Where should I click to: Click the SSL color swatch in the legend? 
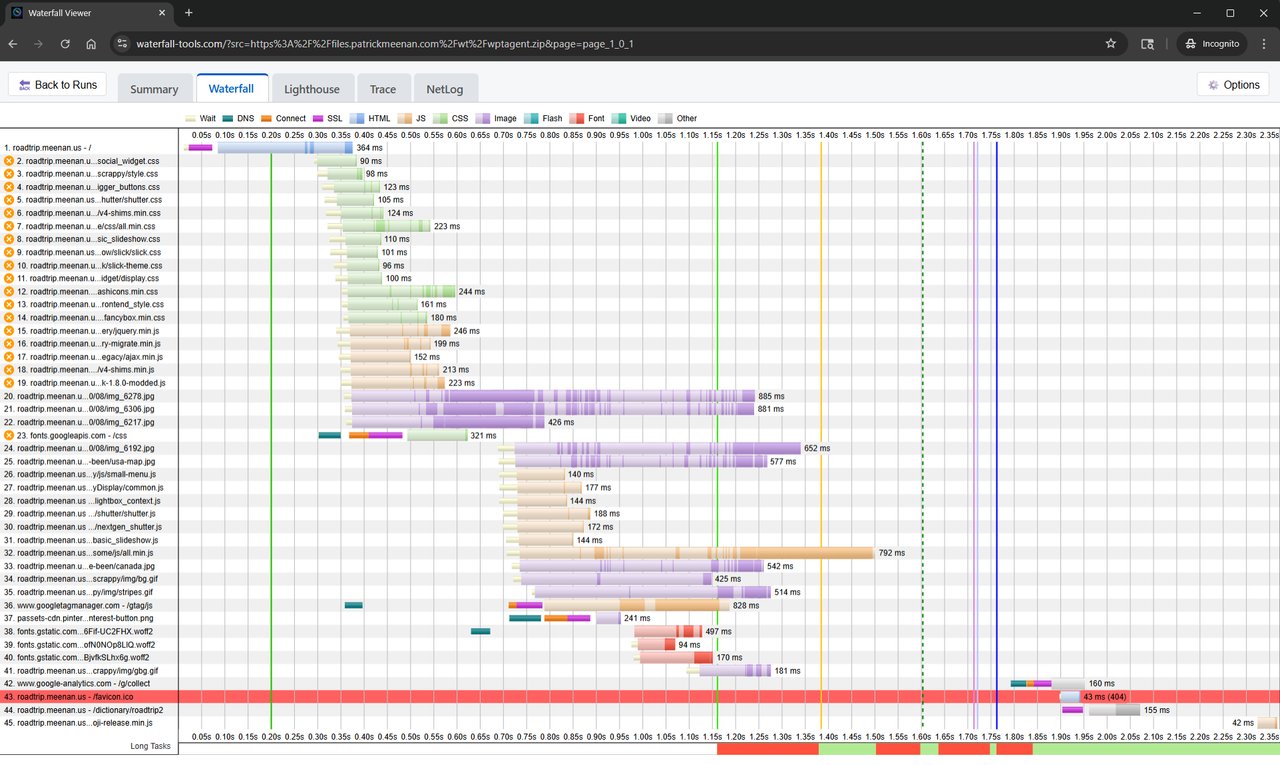pos(318,118)
